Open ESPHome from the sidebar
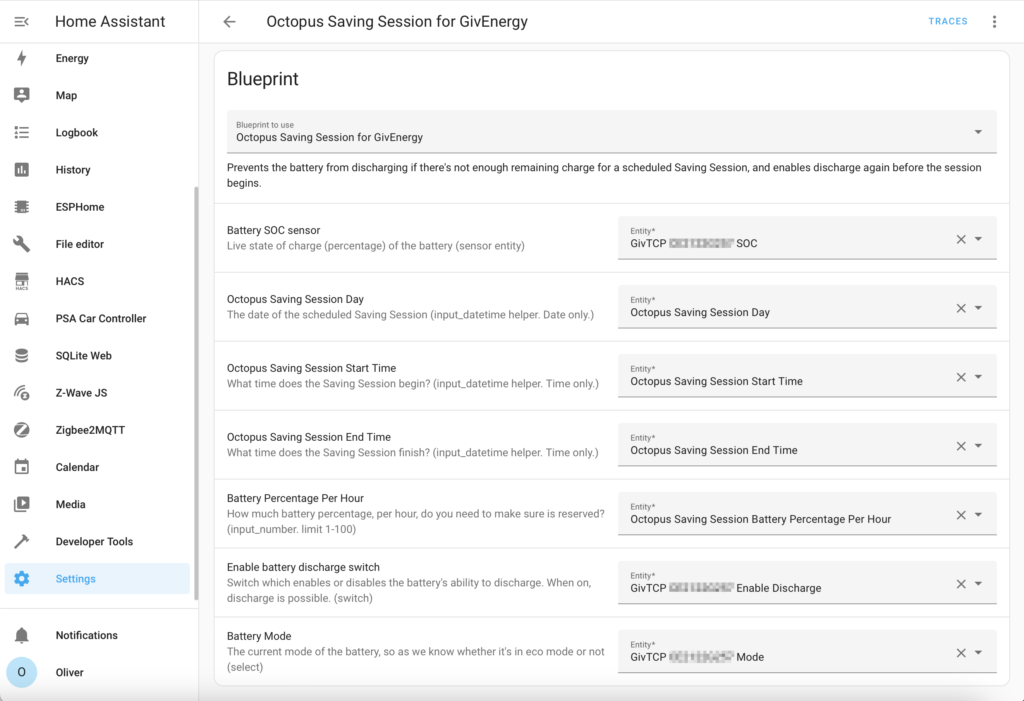This screenshot has height=701, width=1024. [97, 207]
